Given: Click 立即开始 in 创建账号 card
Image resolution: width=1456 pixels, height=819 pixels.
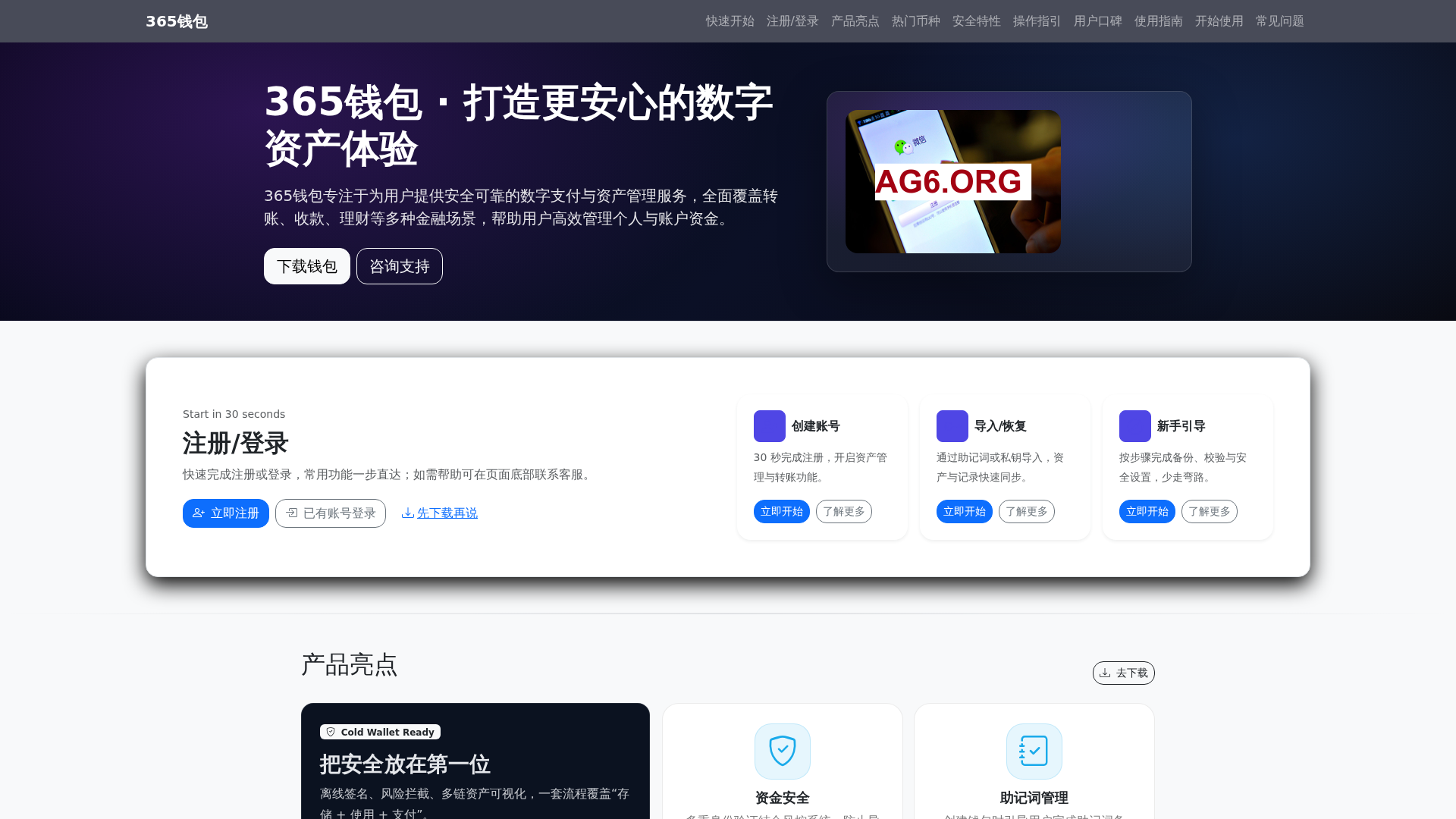Looking at the screenshot, I should [782, 512].
